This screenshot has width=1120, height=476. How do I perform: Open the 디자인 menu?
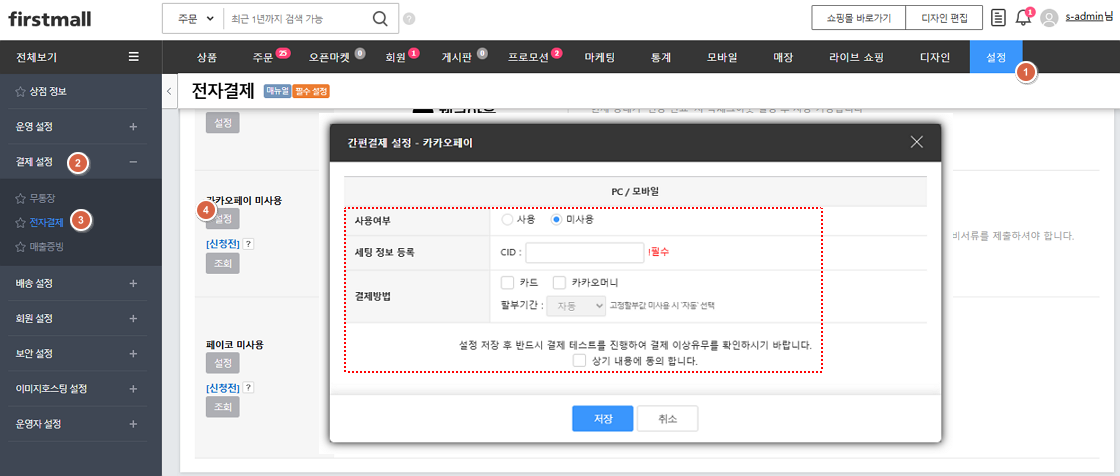point(934,57)
